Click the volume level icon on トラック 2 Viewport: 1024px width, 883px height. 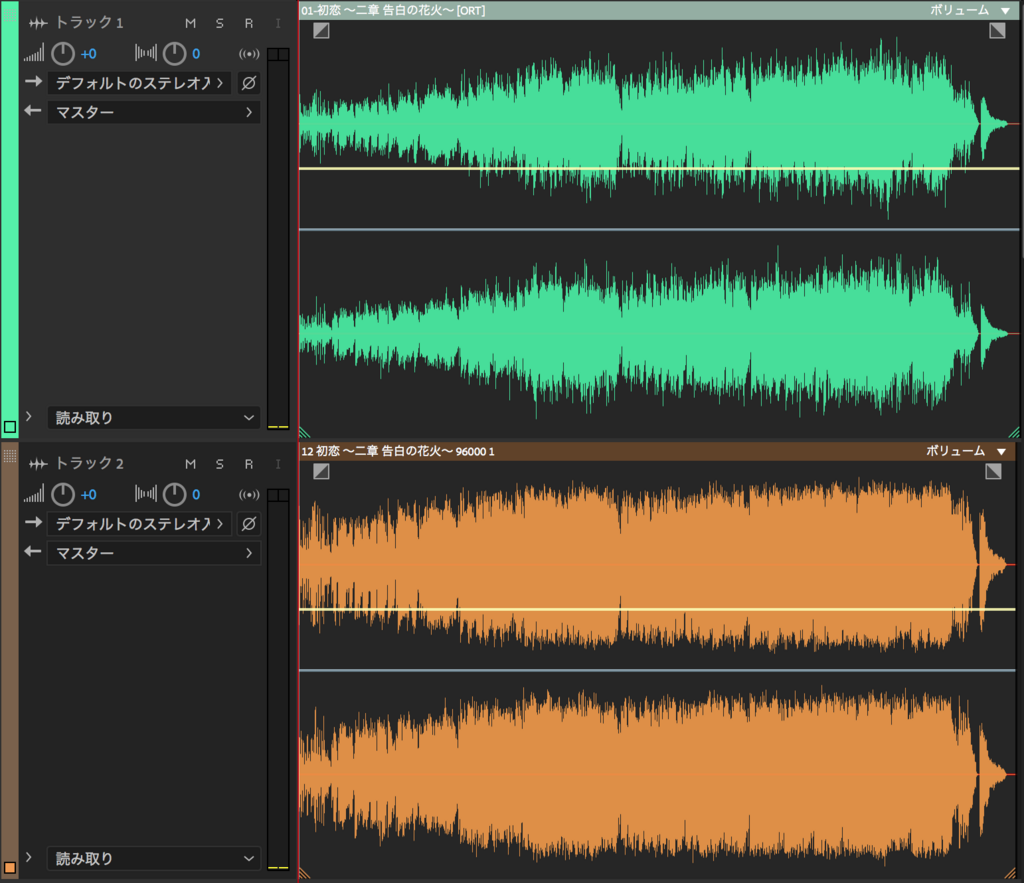pos(34,494)
